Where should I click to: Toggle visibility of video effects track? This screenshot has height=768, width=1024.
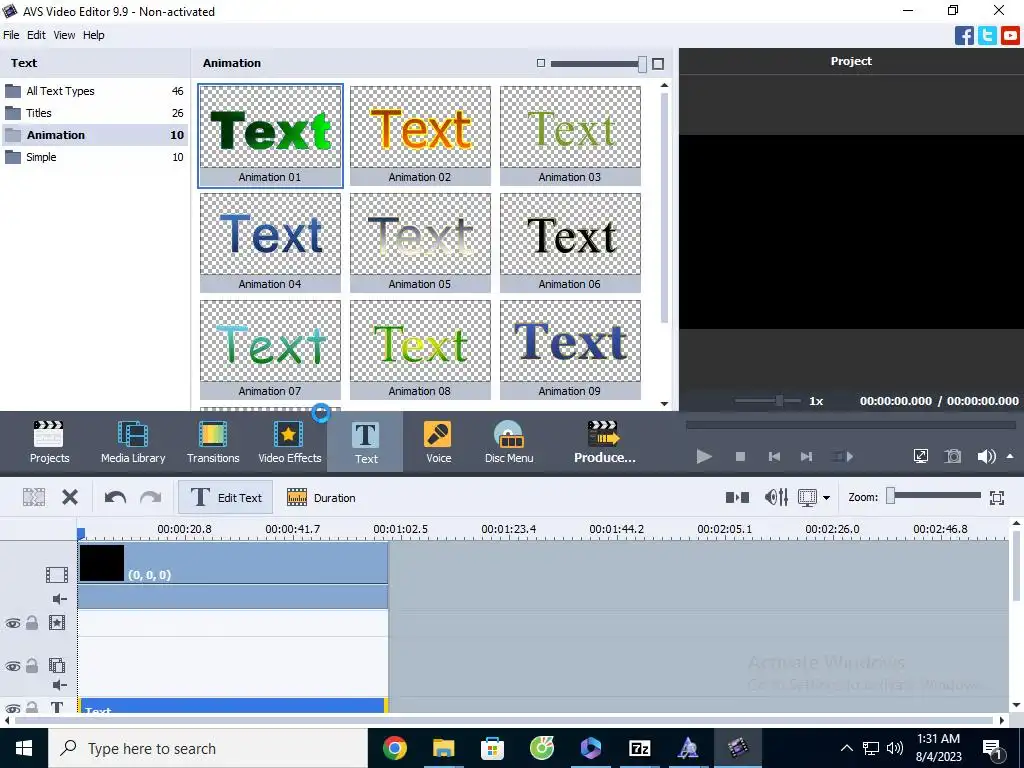point(13,624)
